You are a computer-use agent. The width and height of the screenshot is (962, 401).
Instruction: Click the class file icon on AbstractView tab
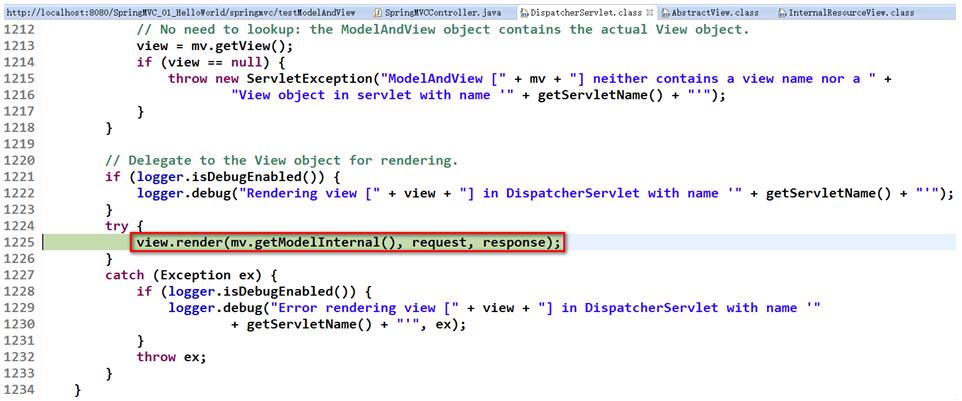coord(665,13)
